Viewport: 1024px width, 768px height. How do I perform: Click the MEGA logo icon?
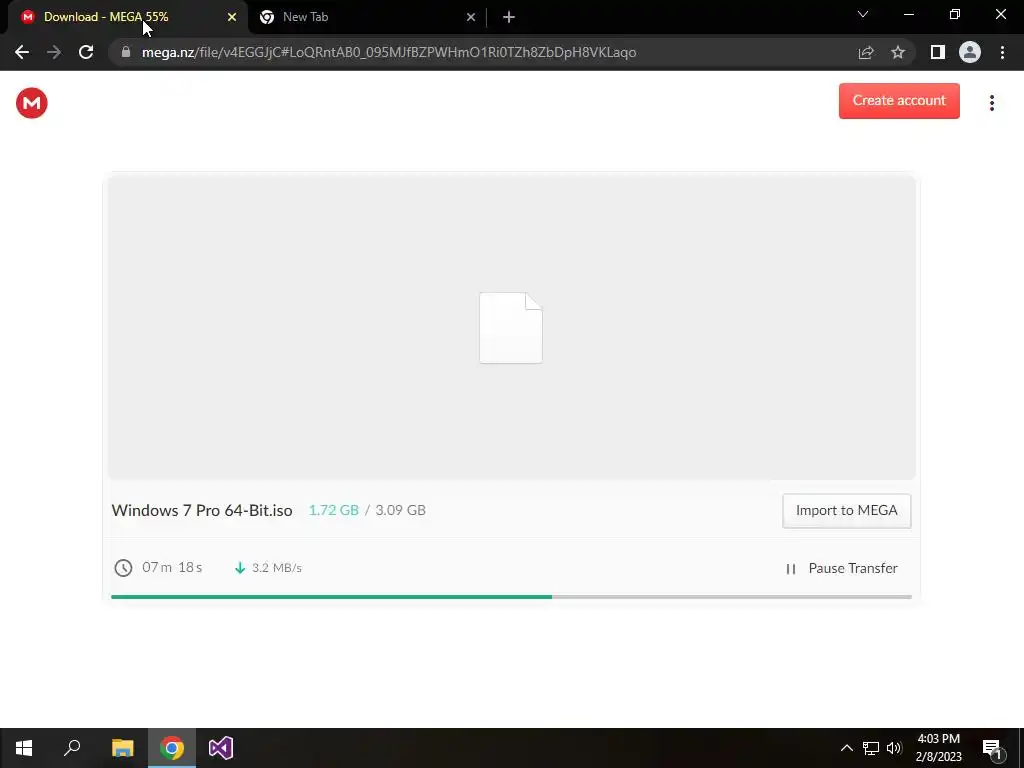[31, 103]
